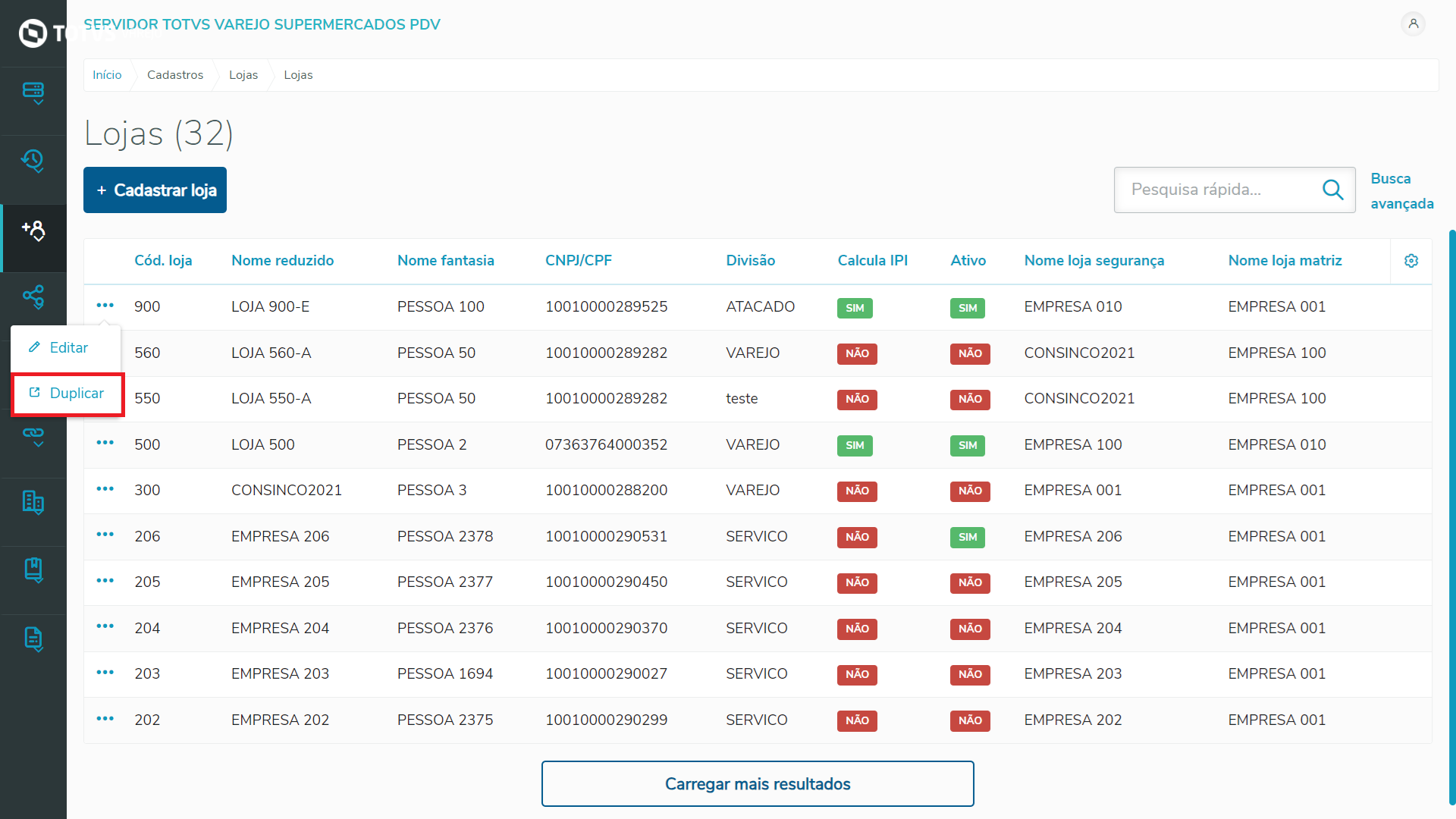Open three-dots menu for store 202

pyautogui.click(x=105, y=718)
